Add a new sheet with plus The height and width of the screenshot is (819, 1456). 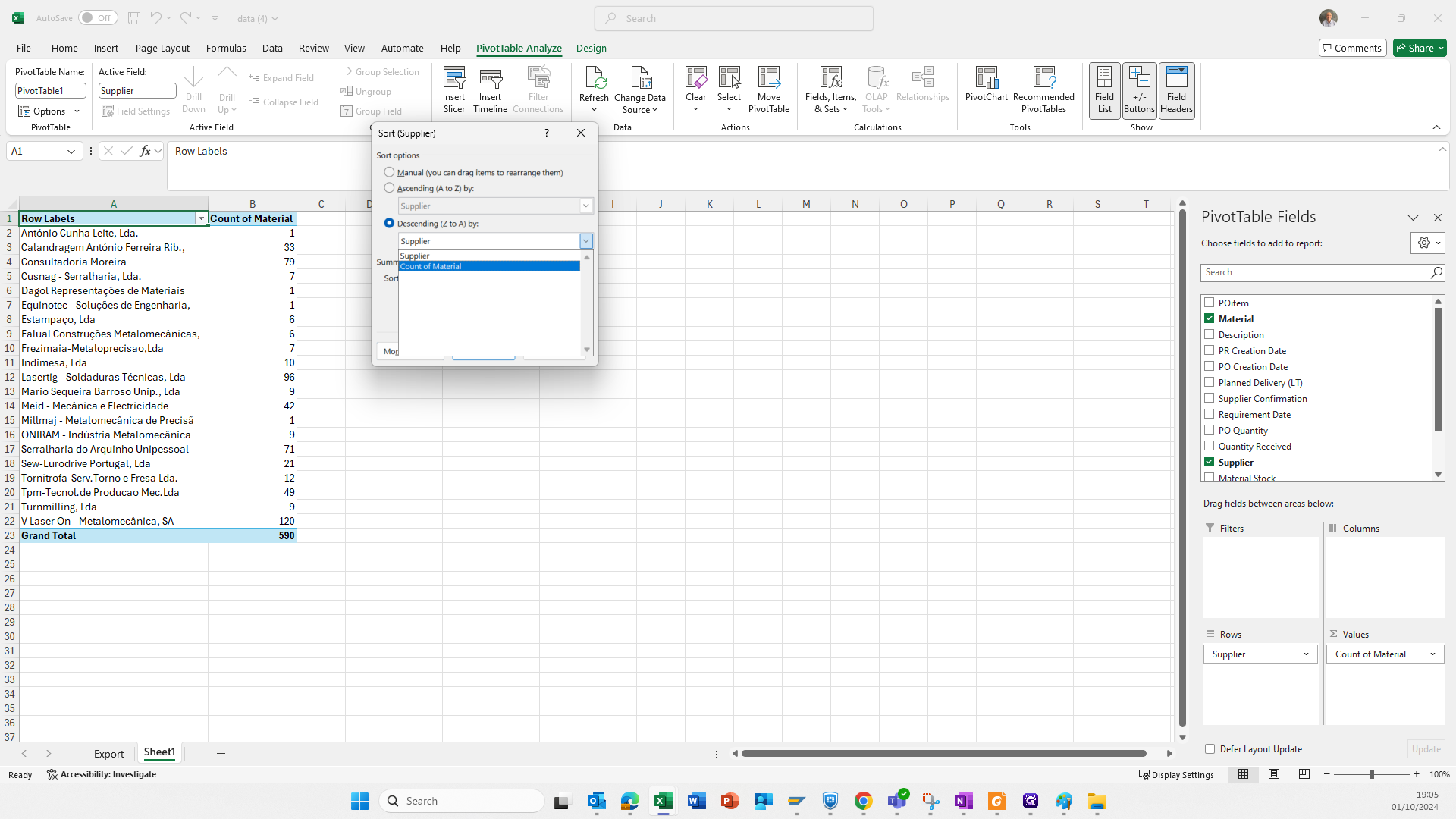click(221, 753)
